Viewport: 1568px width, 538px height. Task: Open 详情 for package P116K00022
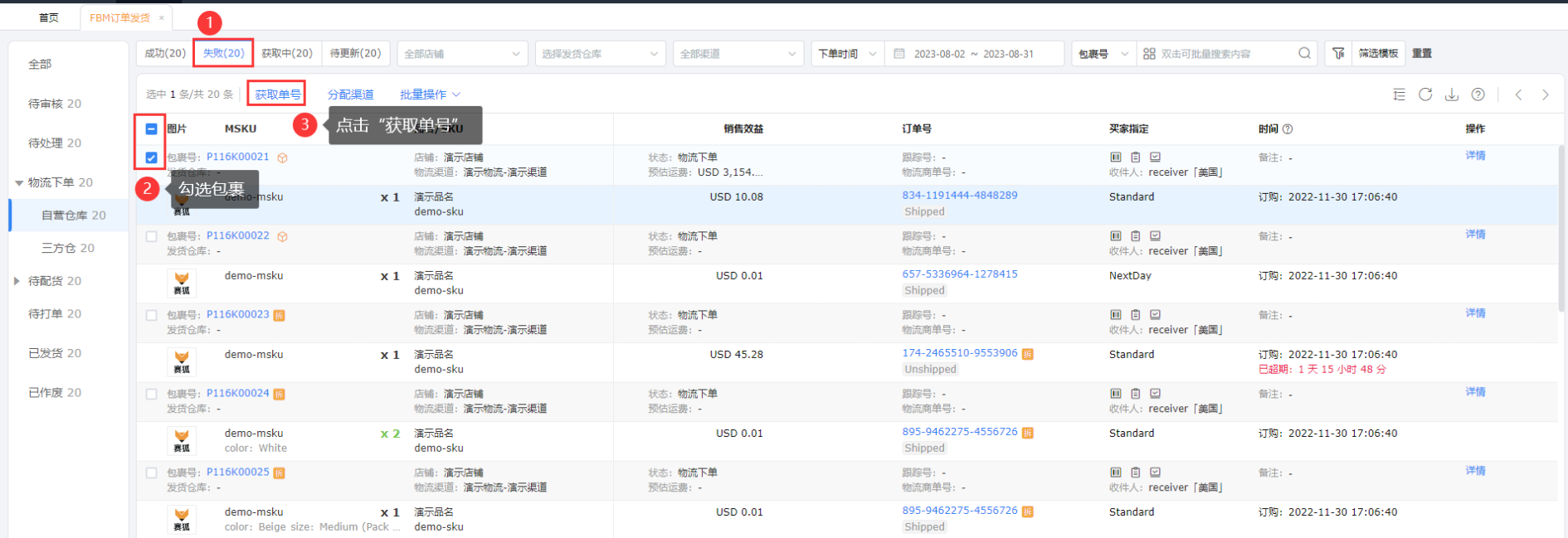[1475, 235]
